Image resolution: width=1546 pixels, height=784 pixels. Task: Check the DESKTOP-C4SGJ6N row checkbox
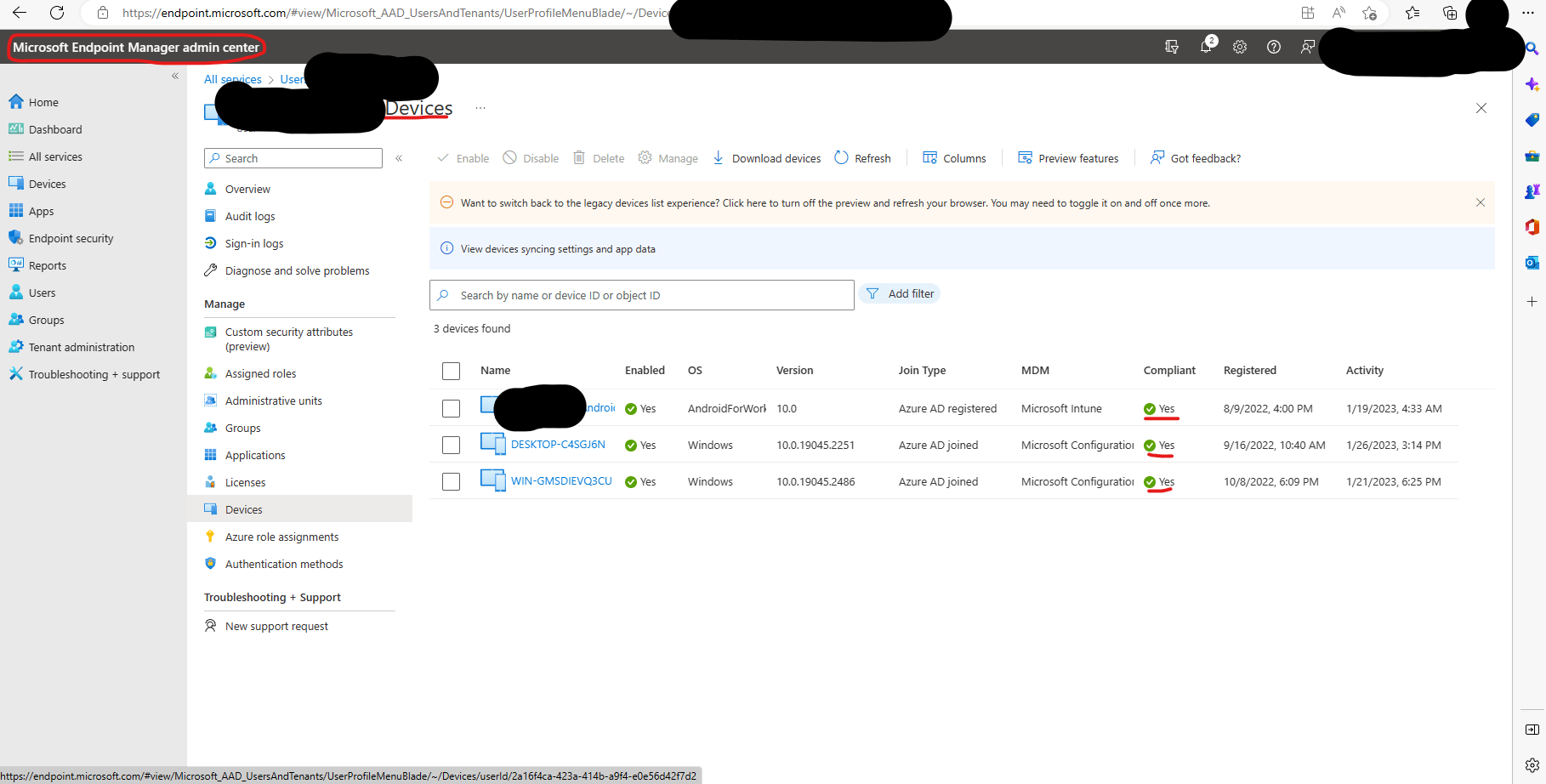[x=451, y=445]
